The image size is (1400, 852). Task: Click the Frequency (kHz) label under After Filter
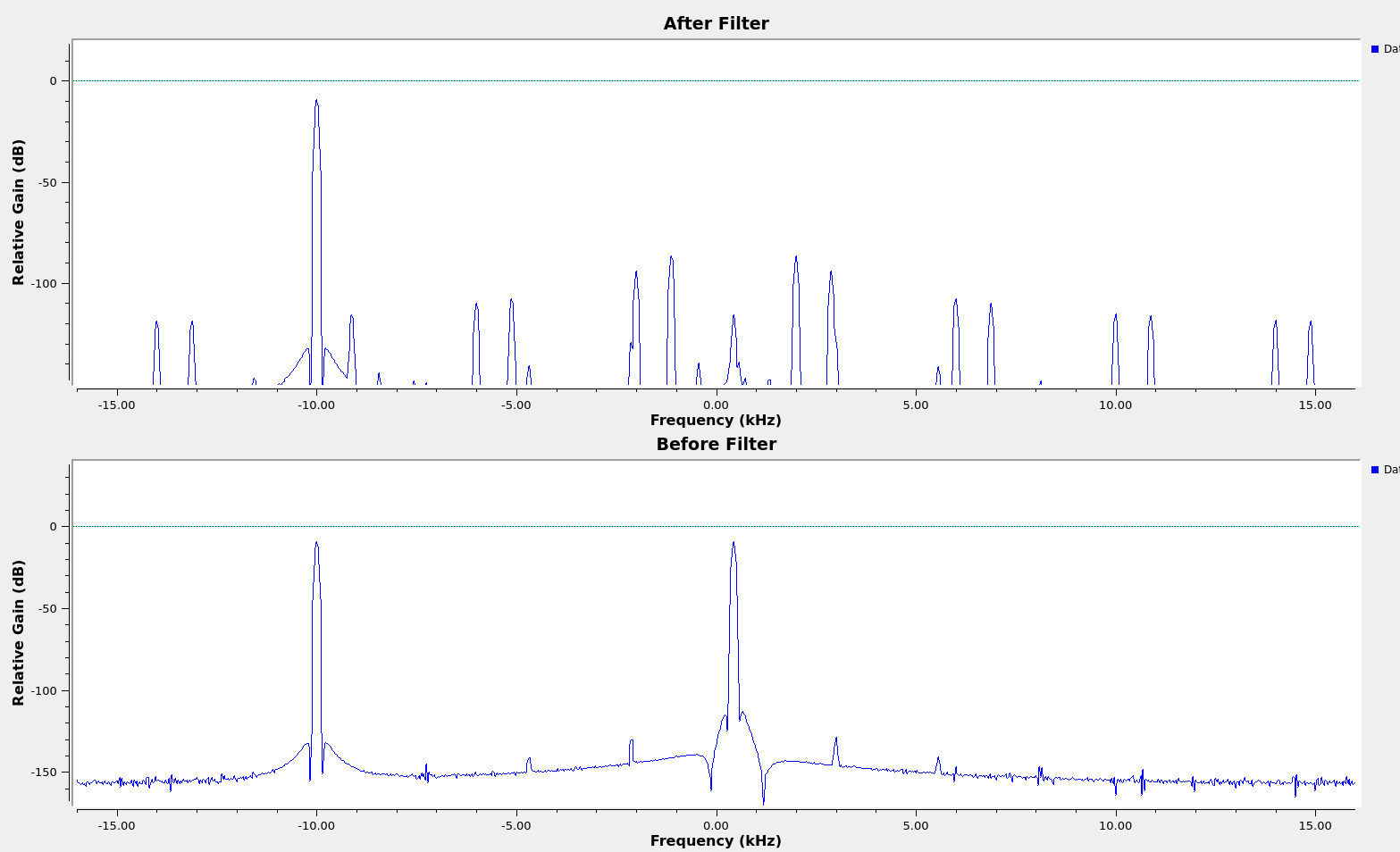tap(716, 421)
